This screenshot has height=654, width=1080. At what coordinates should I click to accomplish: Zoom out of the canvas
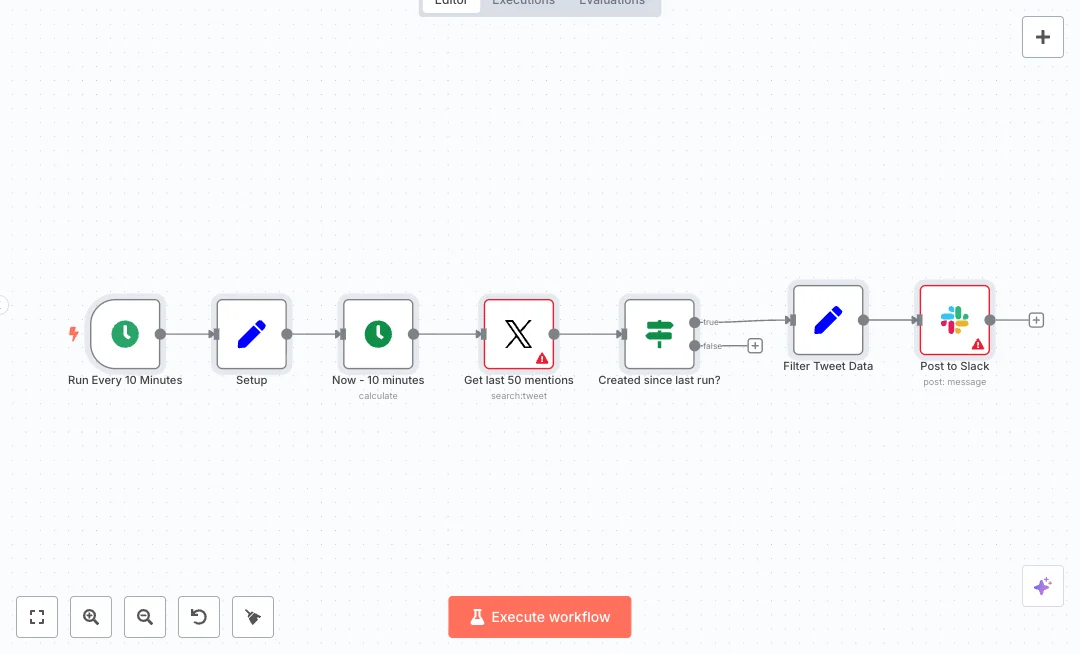[145, 617]
